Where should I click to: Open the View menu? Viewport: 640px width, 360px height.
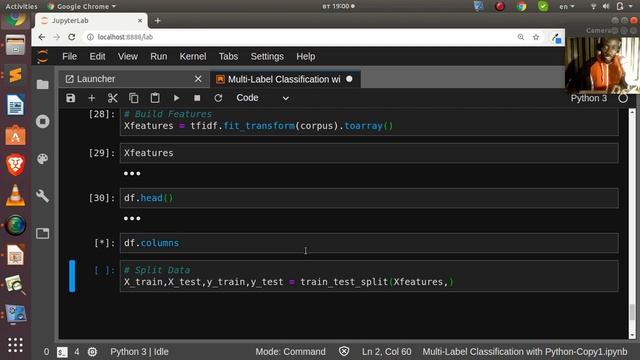point(128,56)
